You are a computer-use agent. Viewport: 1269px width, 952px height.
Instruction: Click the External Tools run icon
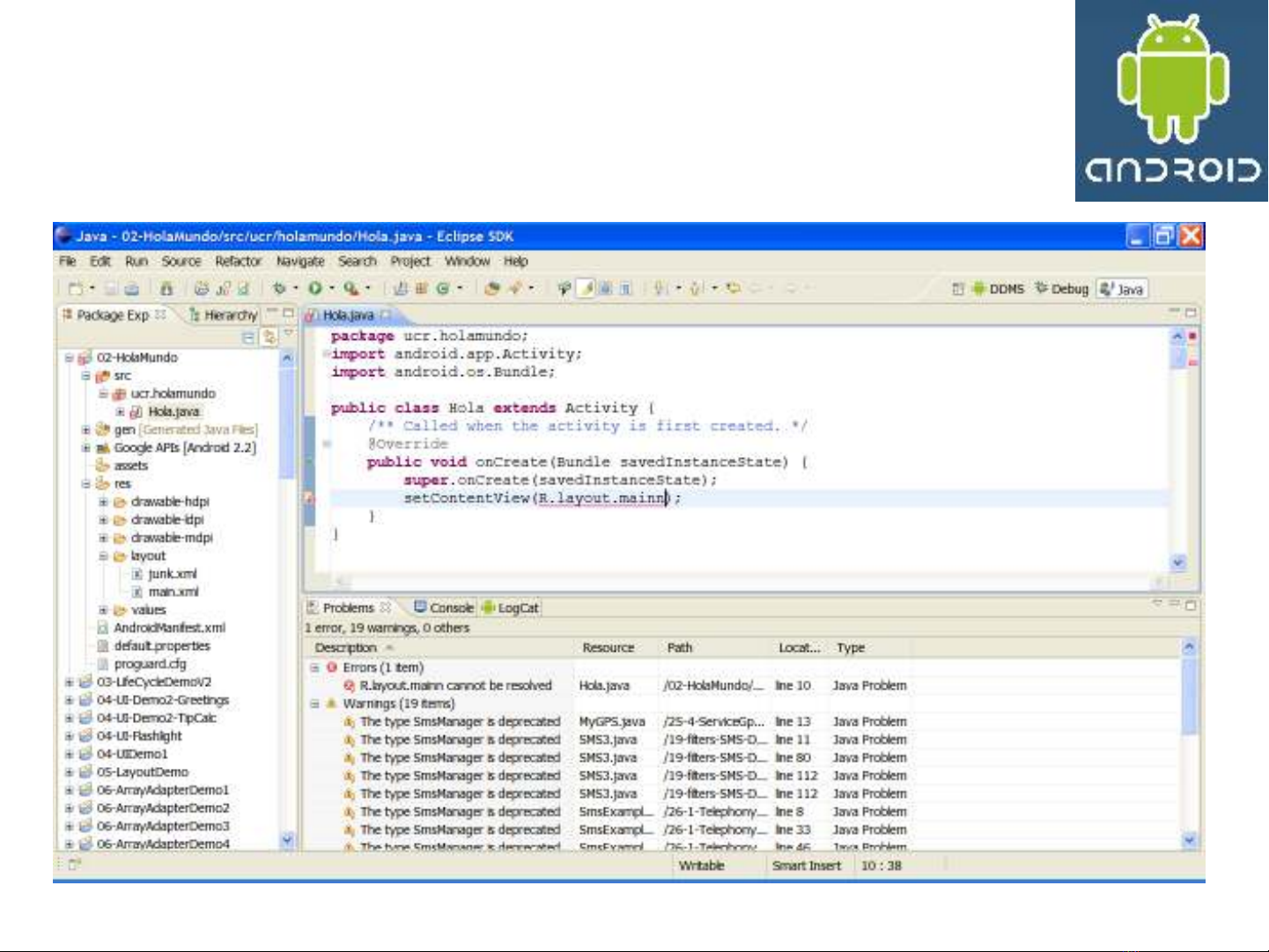(x=350, y=288)
